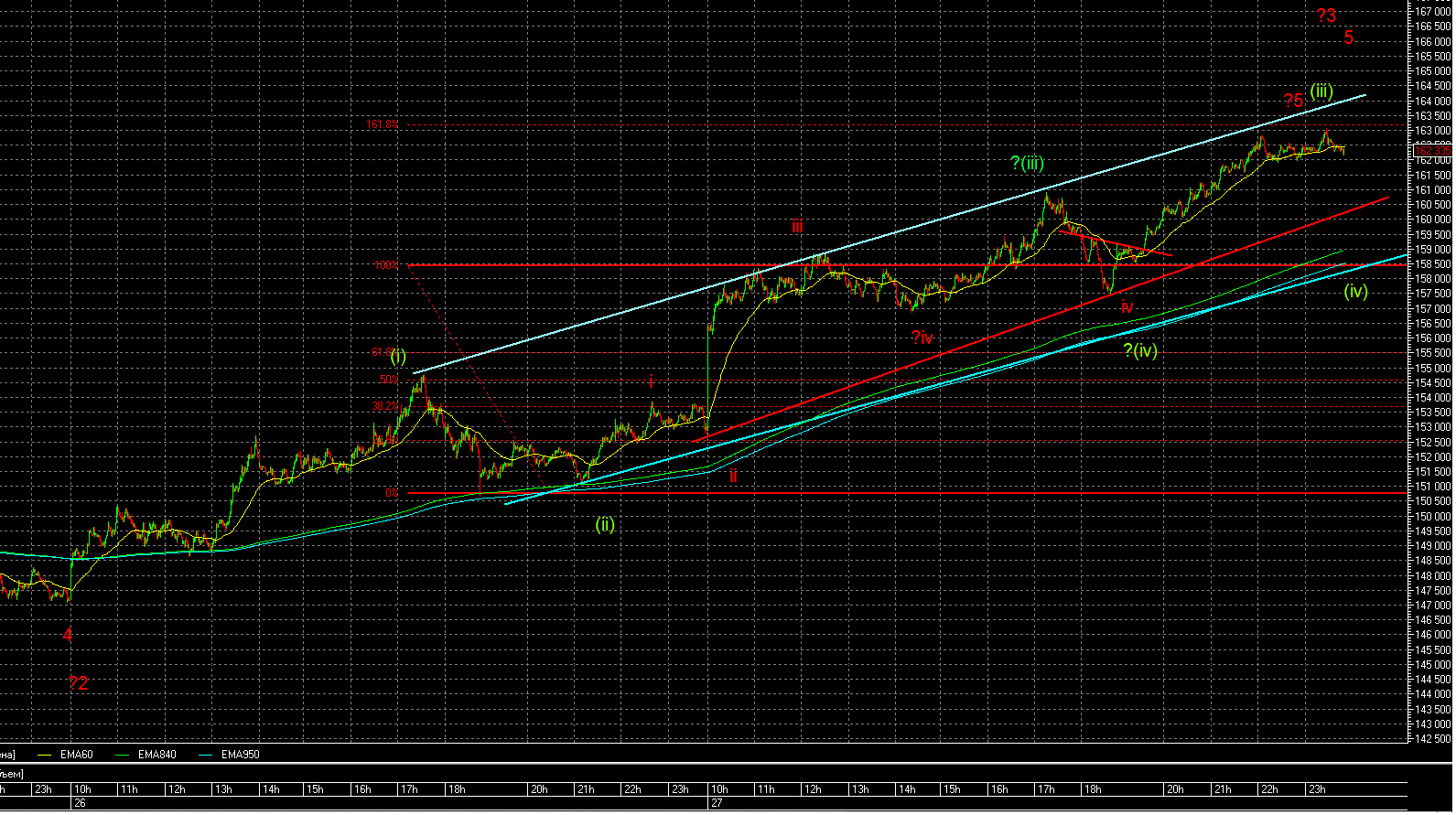Click the 38.2% Fibonacci level label

(x=385, y=406)
